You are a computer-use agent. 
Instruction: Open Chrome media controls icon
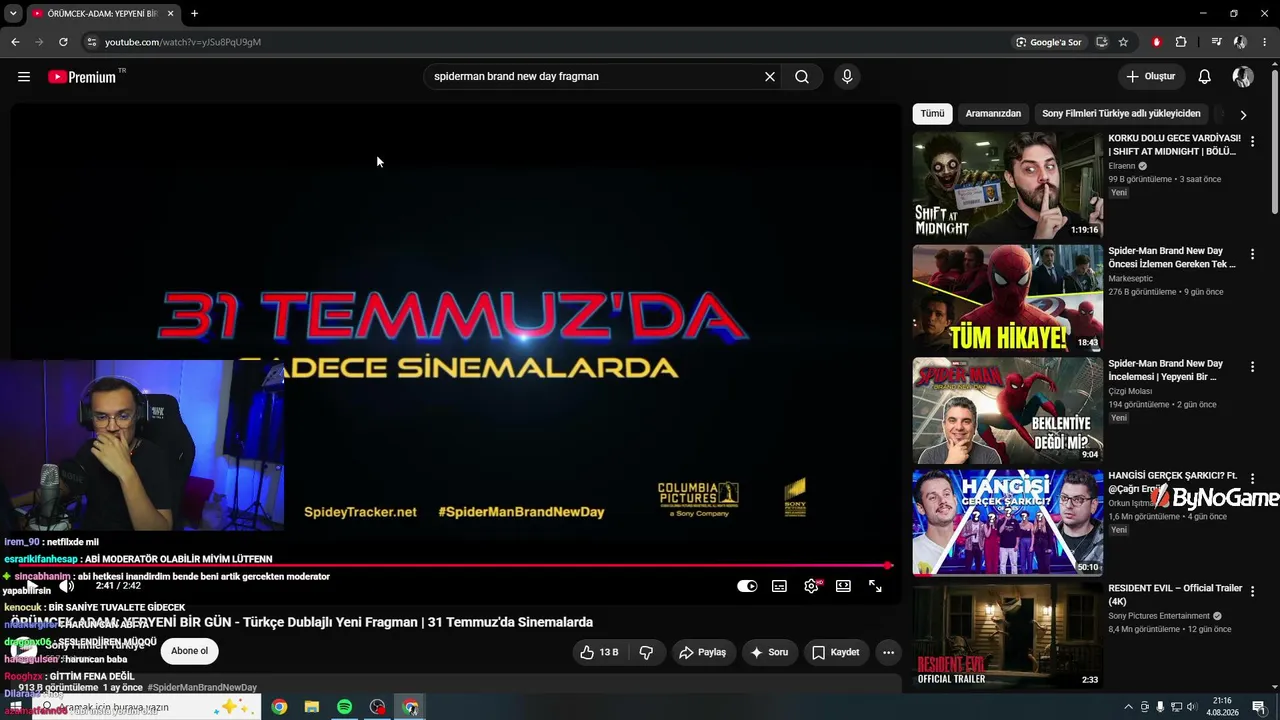pyautogui.click(x=1216, y=42)
